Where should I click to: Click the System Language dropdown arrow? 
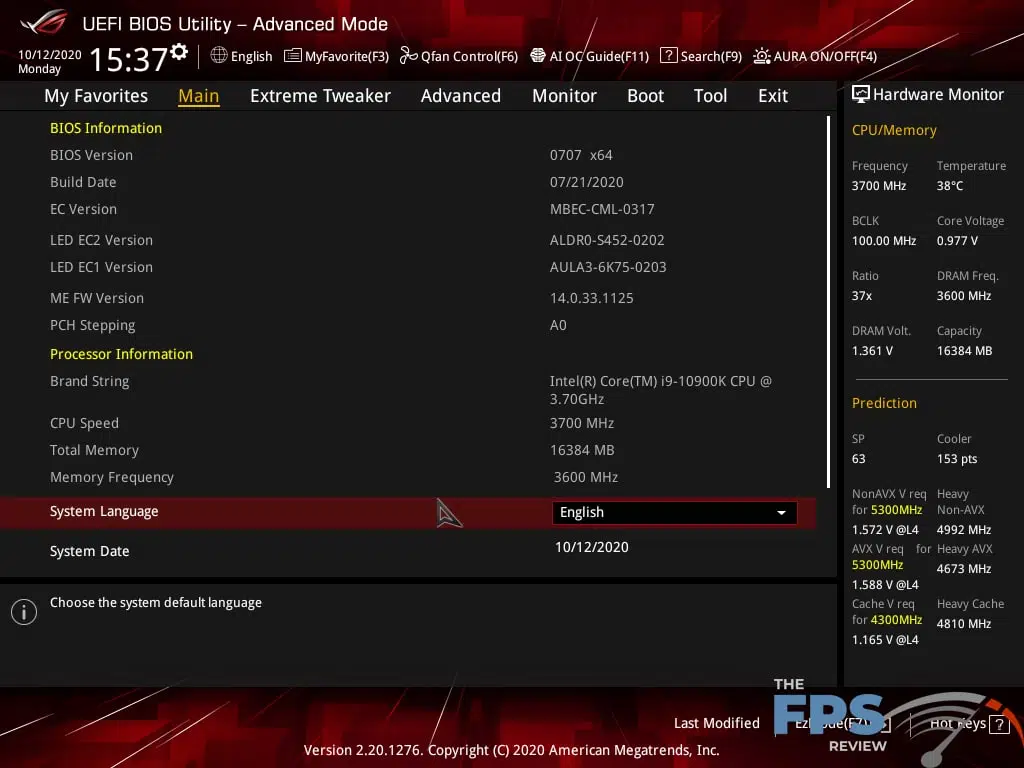[x=781, y=513]
